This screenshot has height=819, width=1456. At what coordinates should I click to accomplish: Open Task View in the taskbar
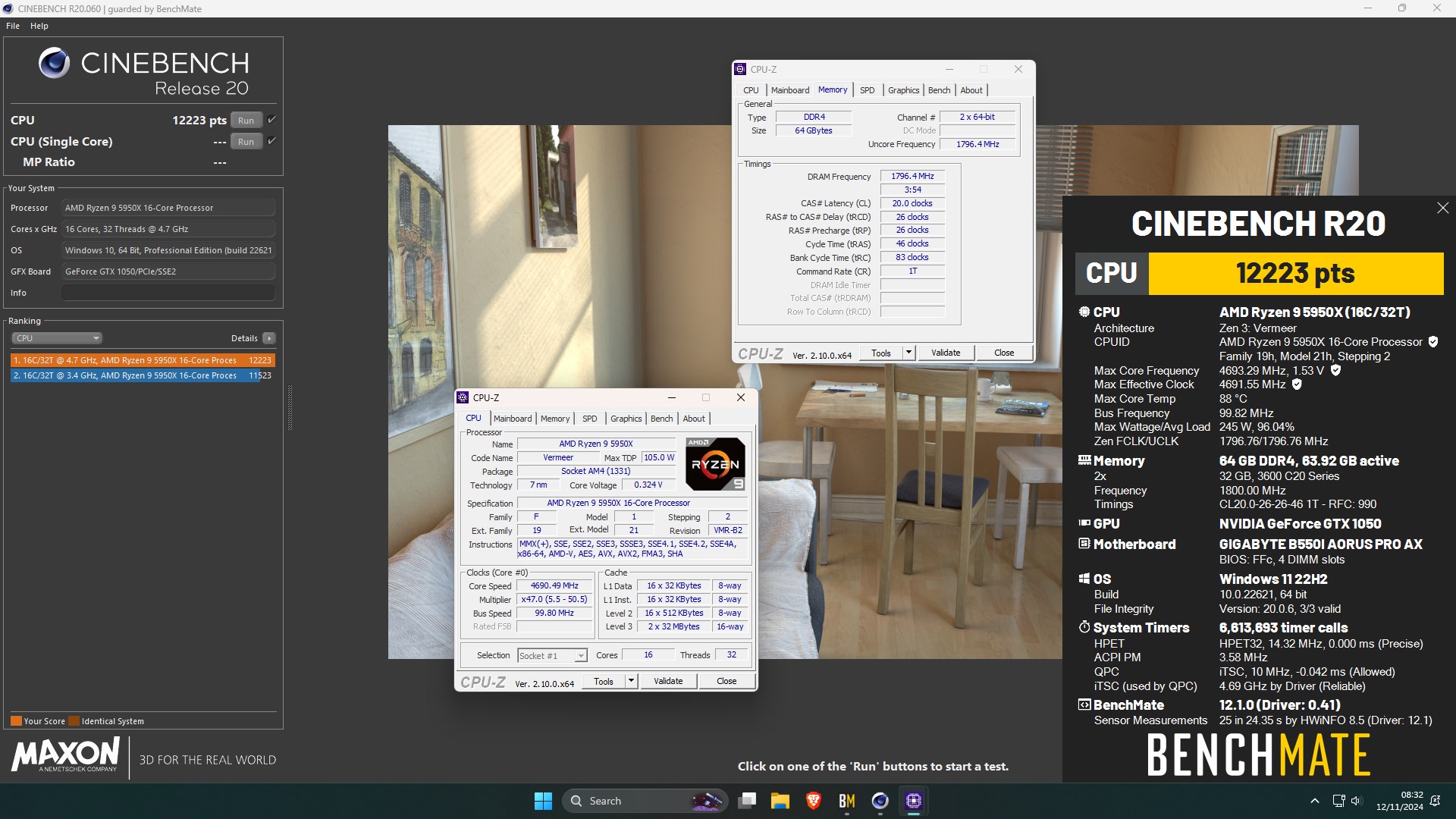click(x=747, y=801)
